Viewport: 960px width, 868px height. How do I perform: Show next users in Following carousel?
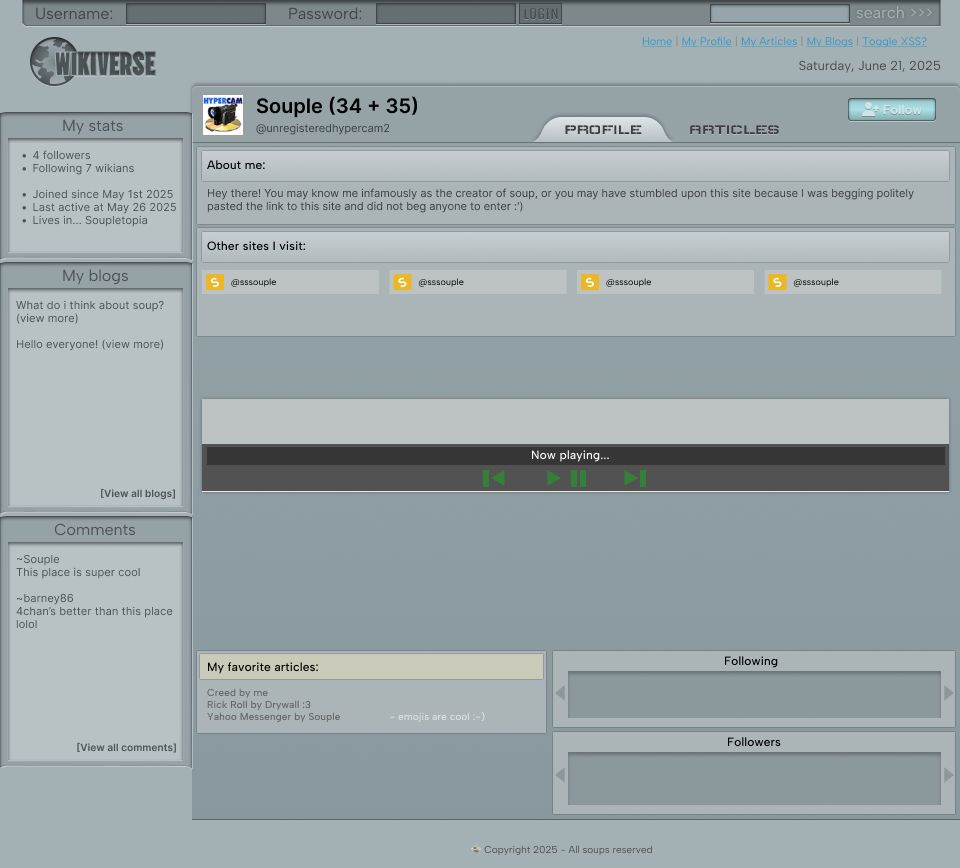pos(948,693)
